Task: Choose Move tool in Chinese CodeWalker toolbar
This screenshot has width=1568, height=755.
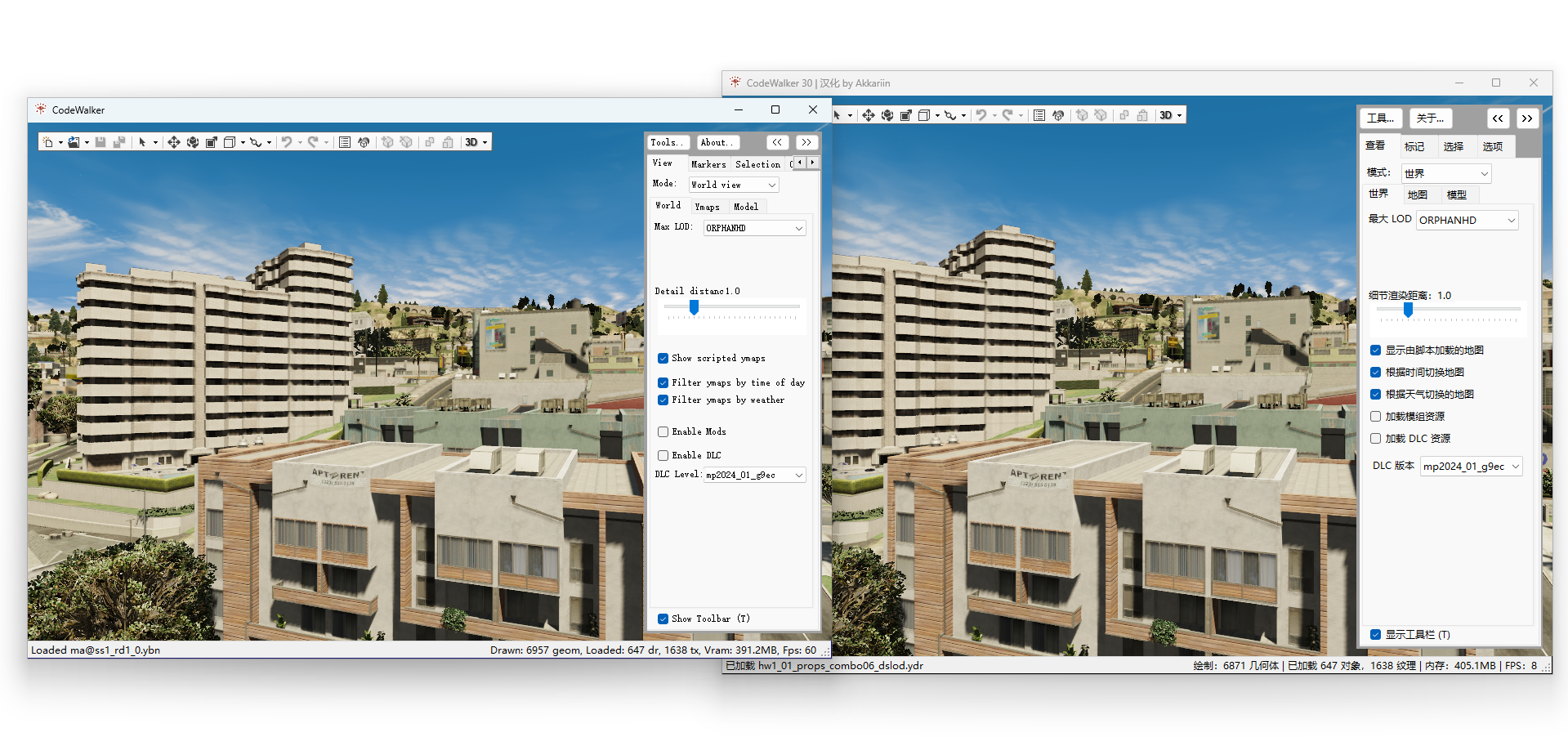Action: [869, 115]
